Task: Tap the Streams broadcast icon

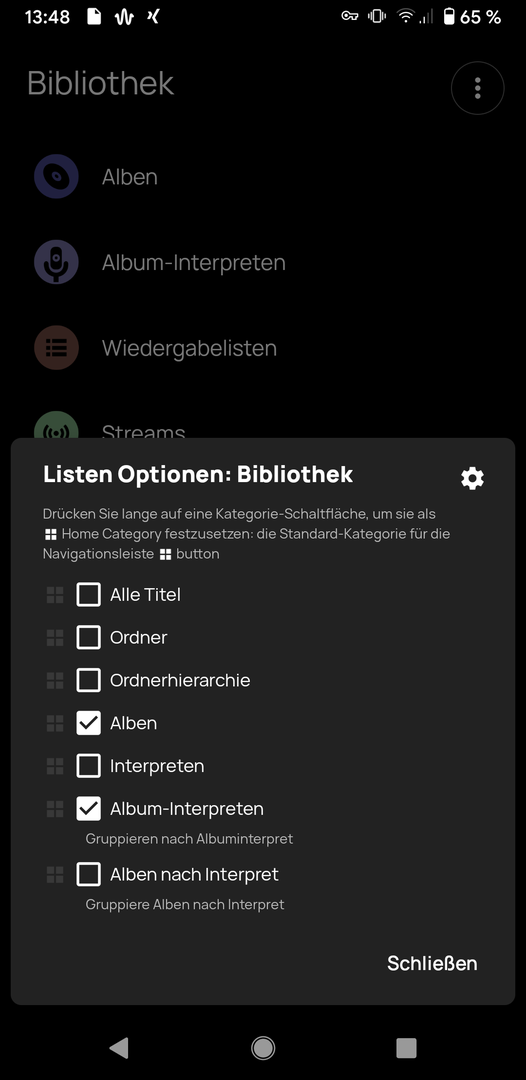Action: pos(56,426)
